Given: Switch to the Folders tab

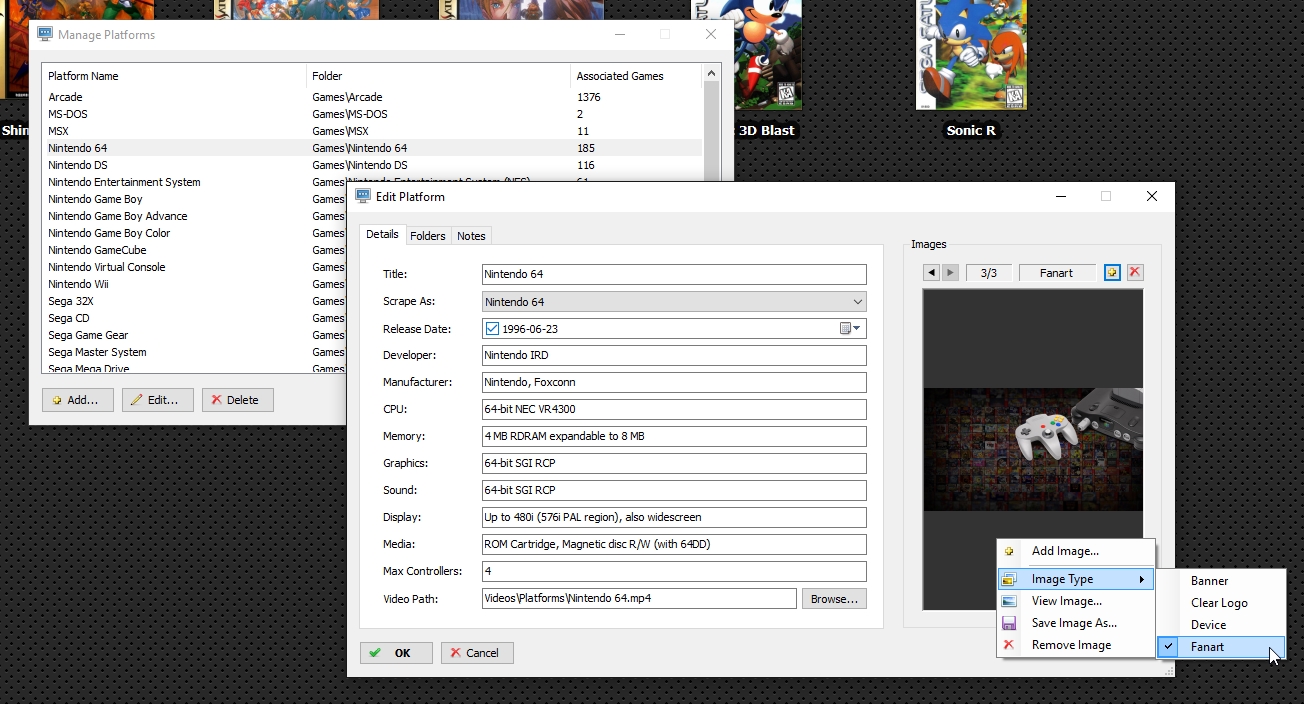Looking at the screenshot, I should [428, 236].
